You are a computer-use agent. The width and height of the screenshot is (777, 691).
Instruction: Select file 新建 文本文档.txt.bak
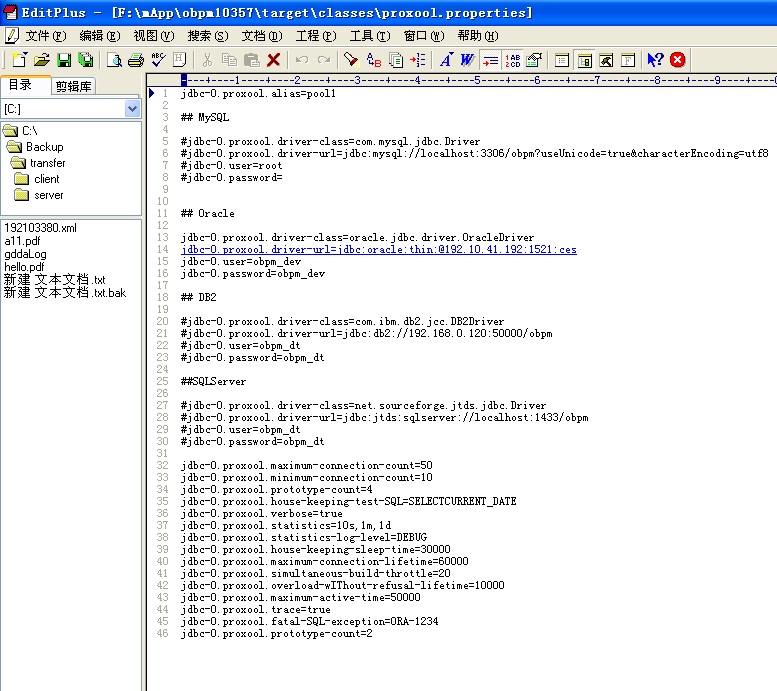click(x=65, y=292)
